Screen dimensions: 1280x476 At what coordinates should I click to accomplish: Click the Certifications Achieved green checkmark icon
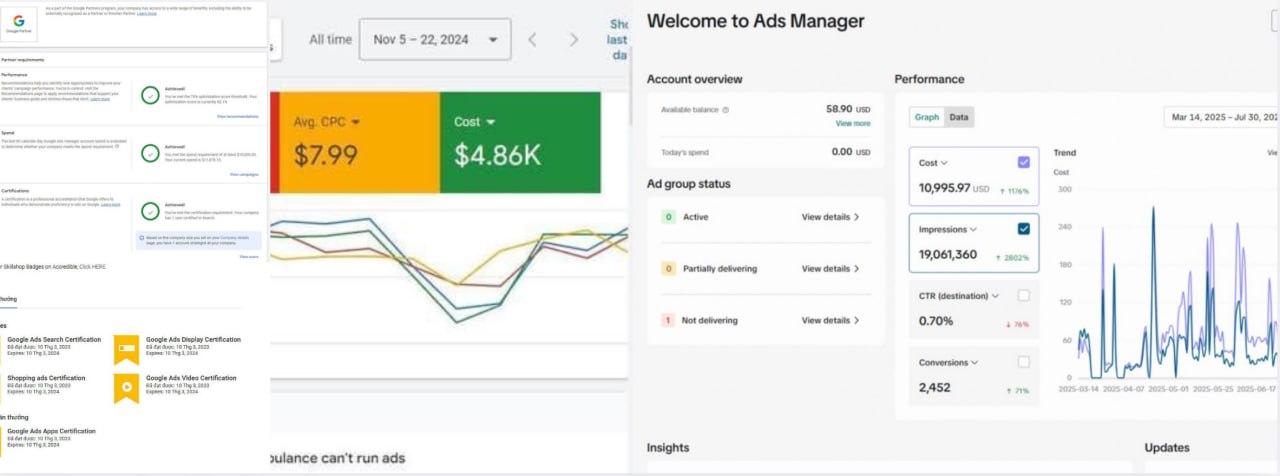(x=150, y=210)
